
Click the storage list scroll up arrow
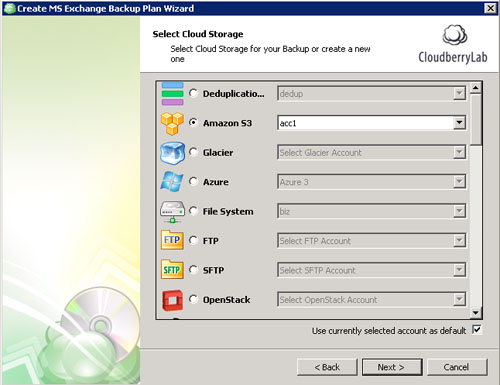(476, 88)
